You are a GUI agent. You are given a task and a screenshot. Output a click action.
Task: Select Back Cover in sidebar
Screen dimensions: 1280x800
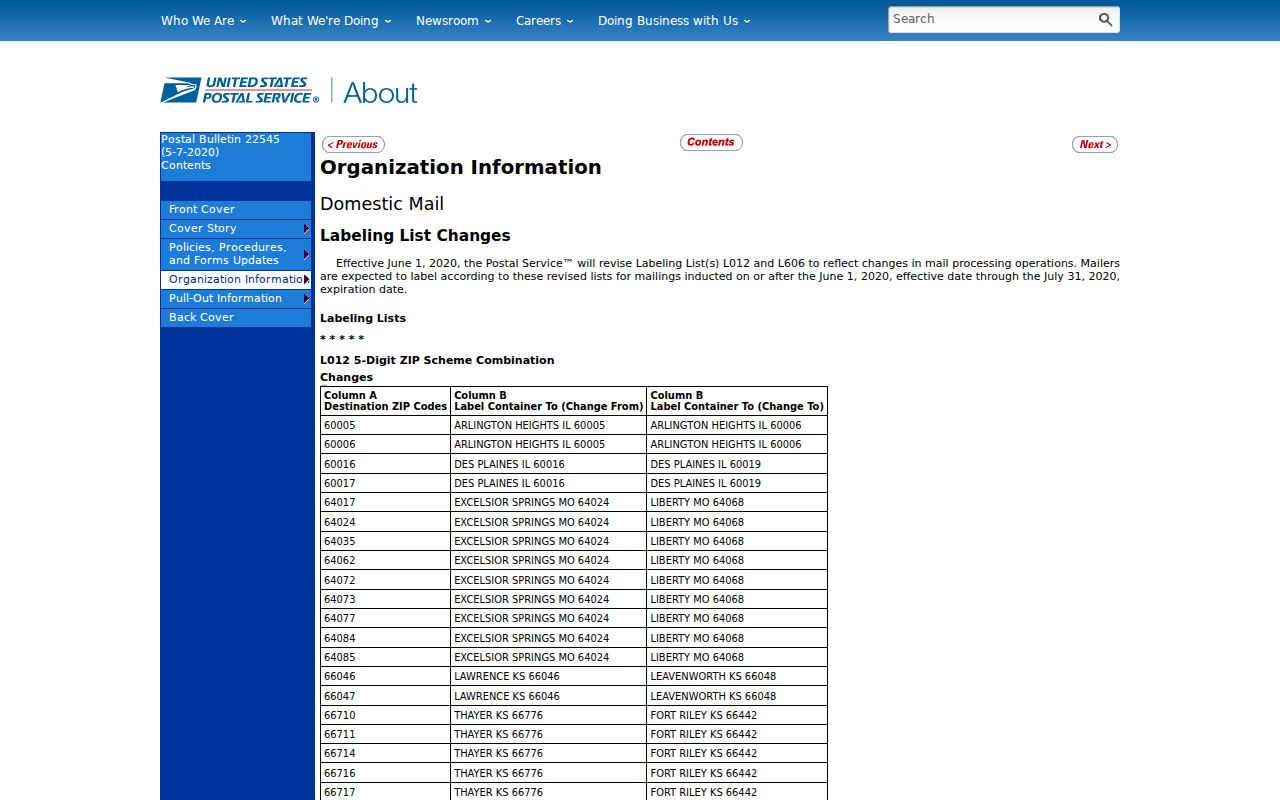click(236, 317)
